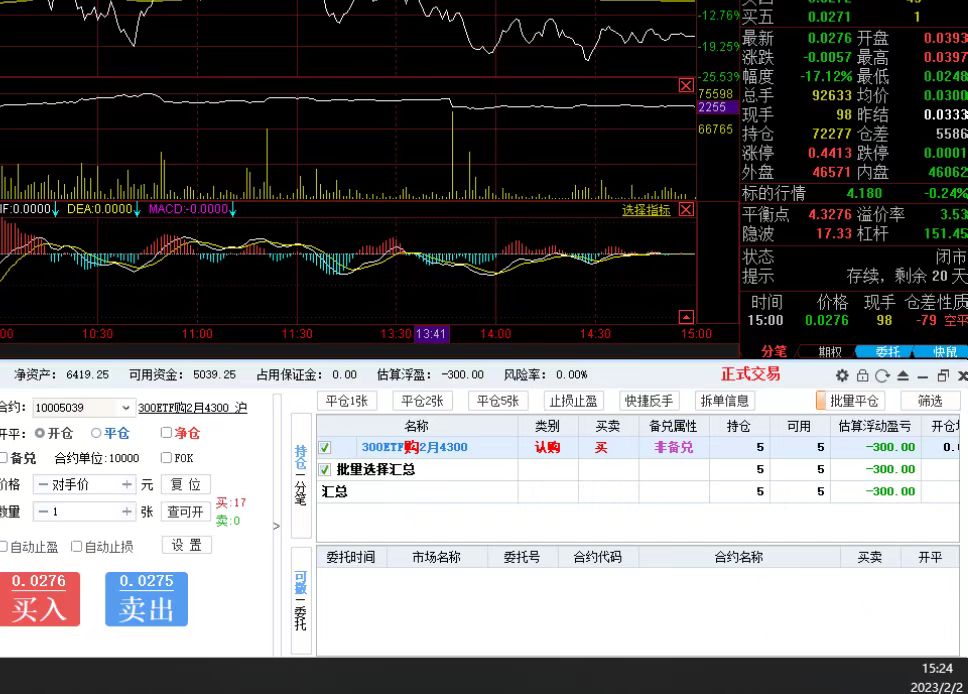
Task: Click 平仓5张 button
Action: click(x=498, y=401)
